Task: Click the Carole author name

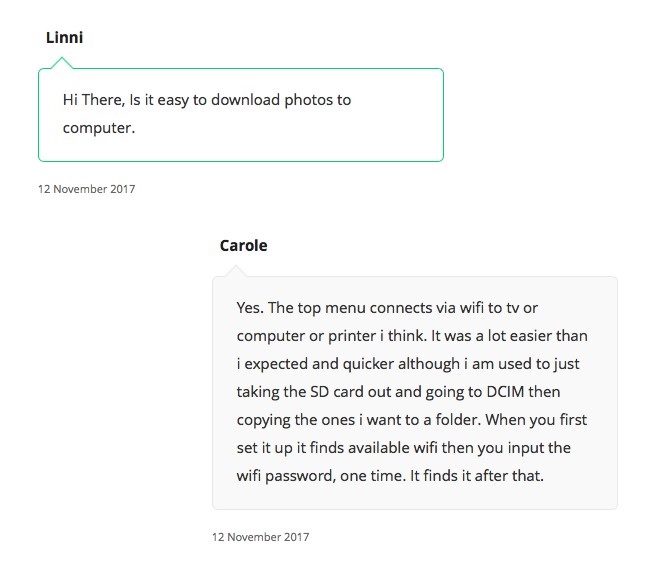Action: pos(243,245)
